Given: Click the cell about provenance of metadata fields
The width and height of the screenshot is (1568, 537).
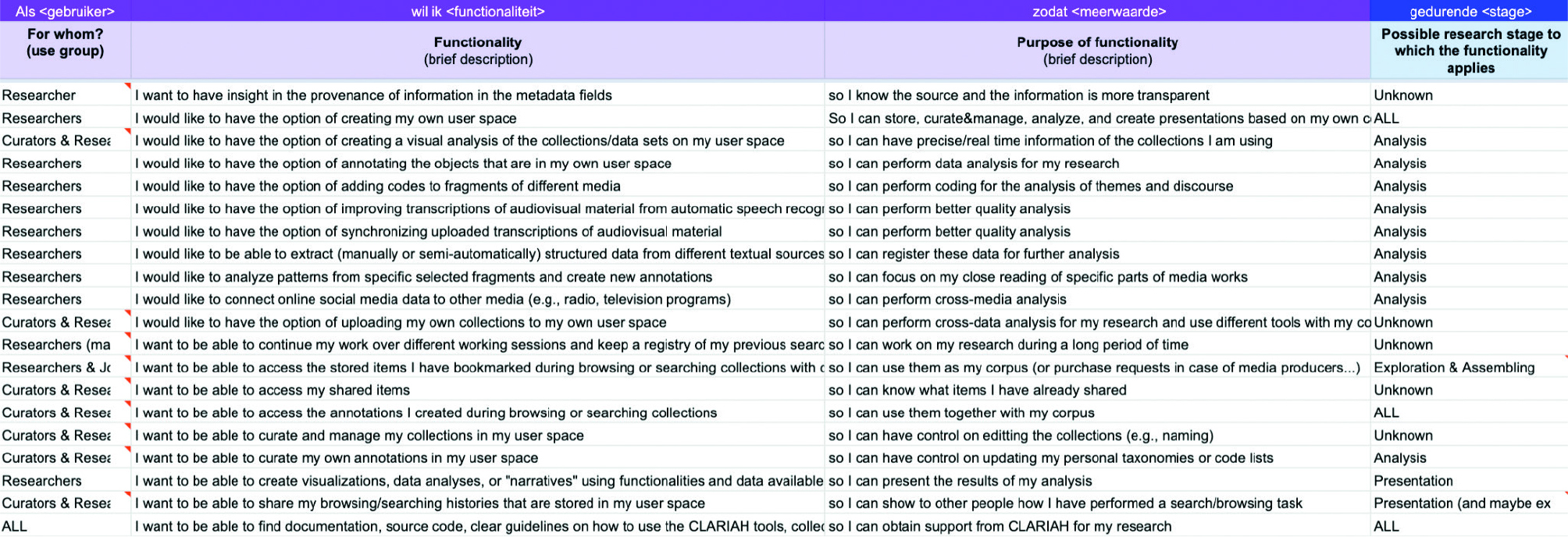Looking at the screenshot, I should pyautogui.click(x=478, y=94).
